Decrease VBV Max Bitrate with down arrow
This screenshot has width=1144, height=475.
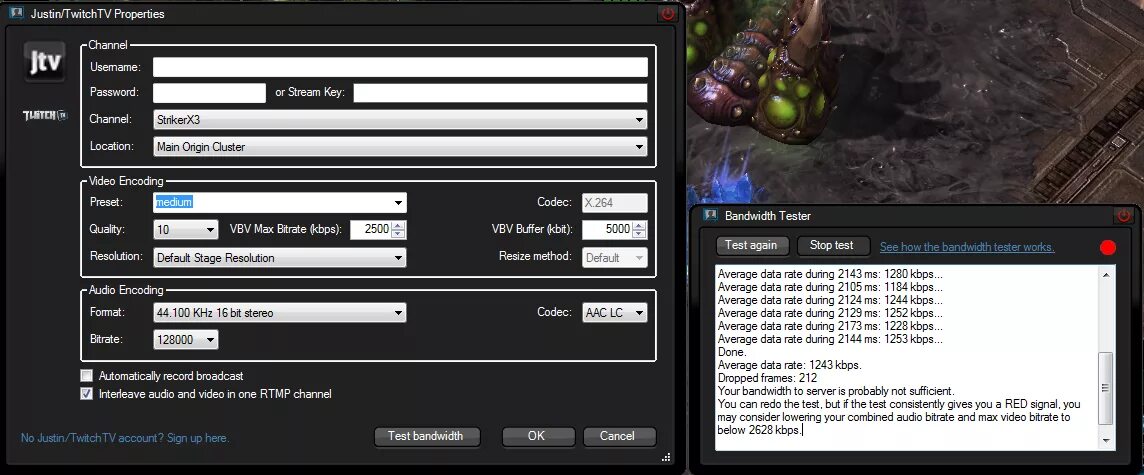pos(398,235)
